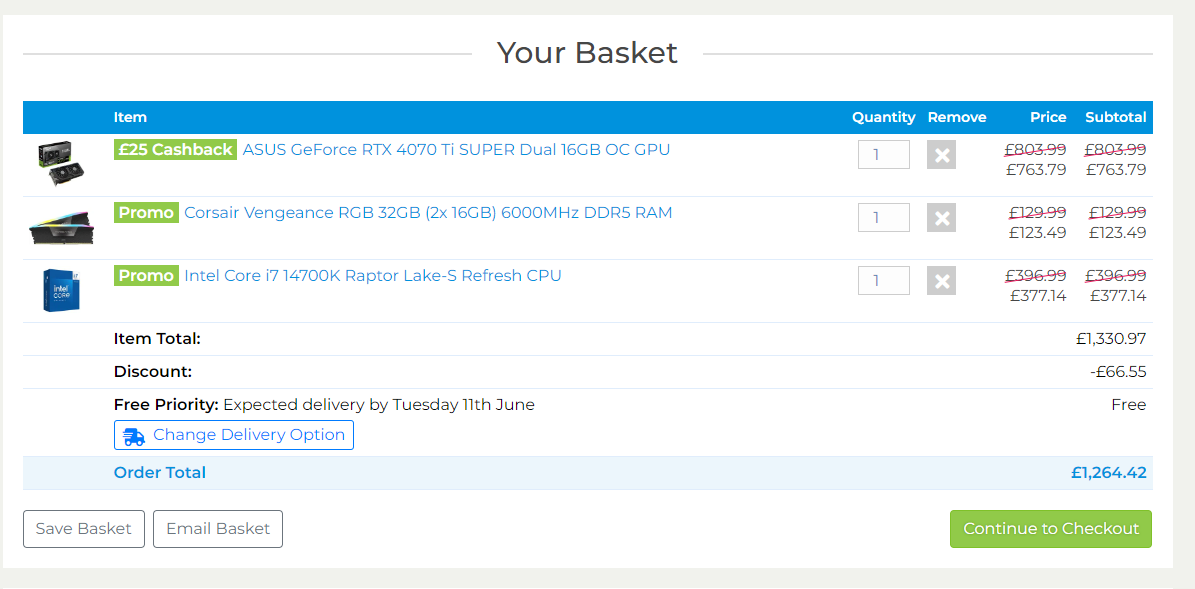Click the Email Basket button

coord(218,529)
